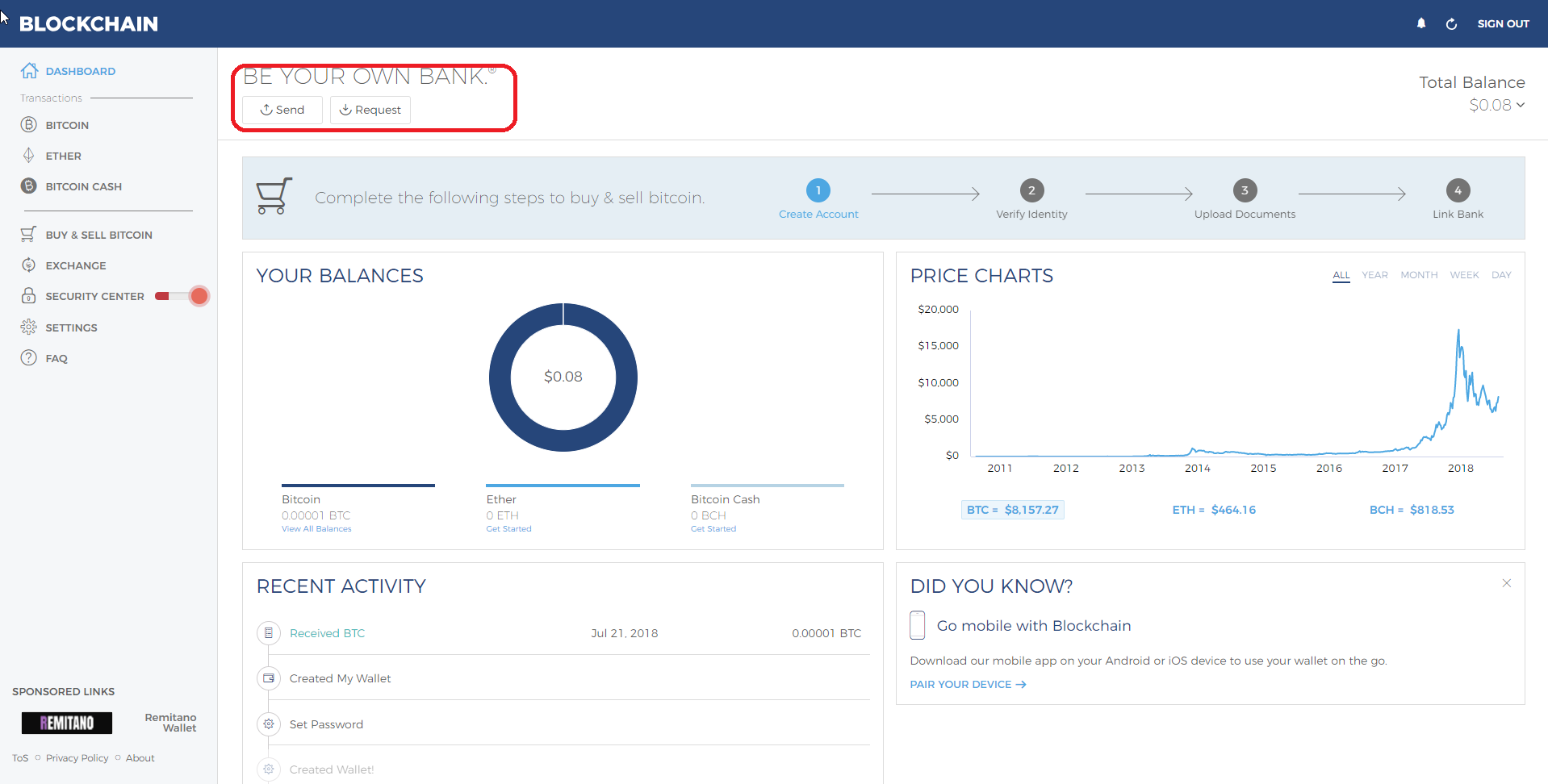This screenshot has width=1548, height=784.
Task: Click the mobile phone icon
Action: [x=918, y=625]
